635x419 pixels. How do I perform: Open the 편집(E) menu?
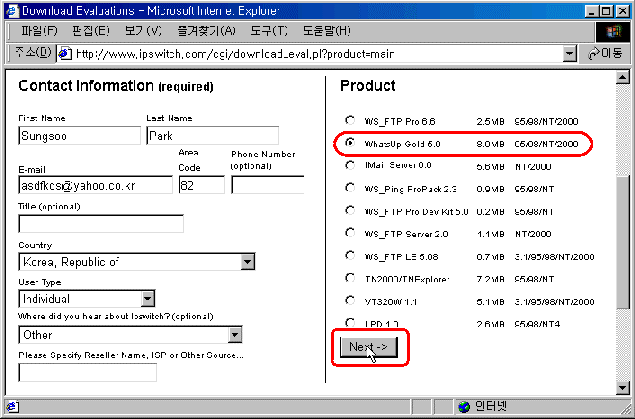[x=91, y=31]
